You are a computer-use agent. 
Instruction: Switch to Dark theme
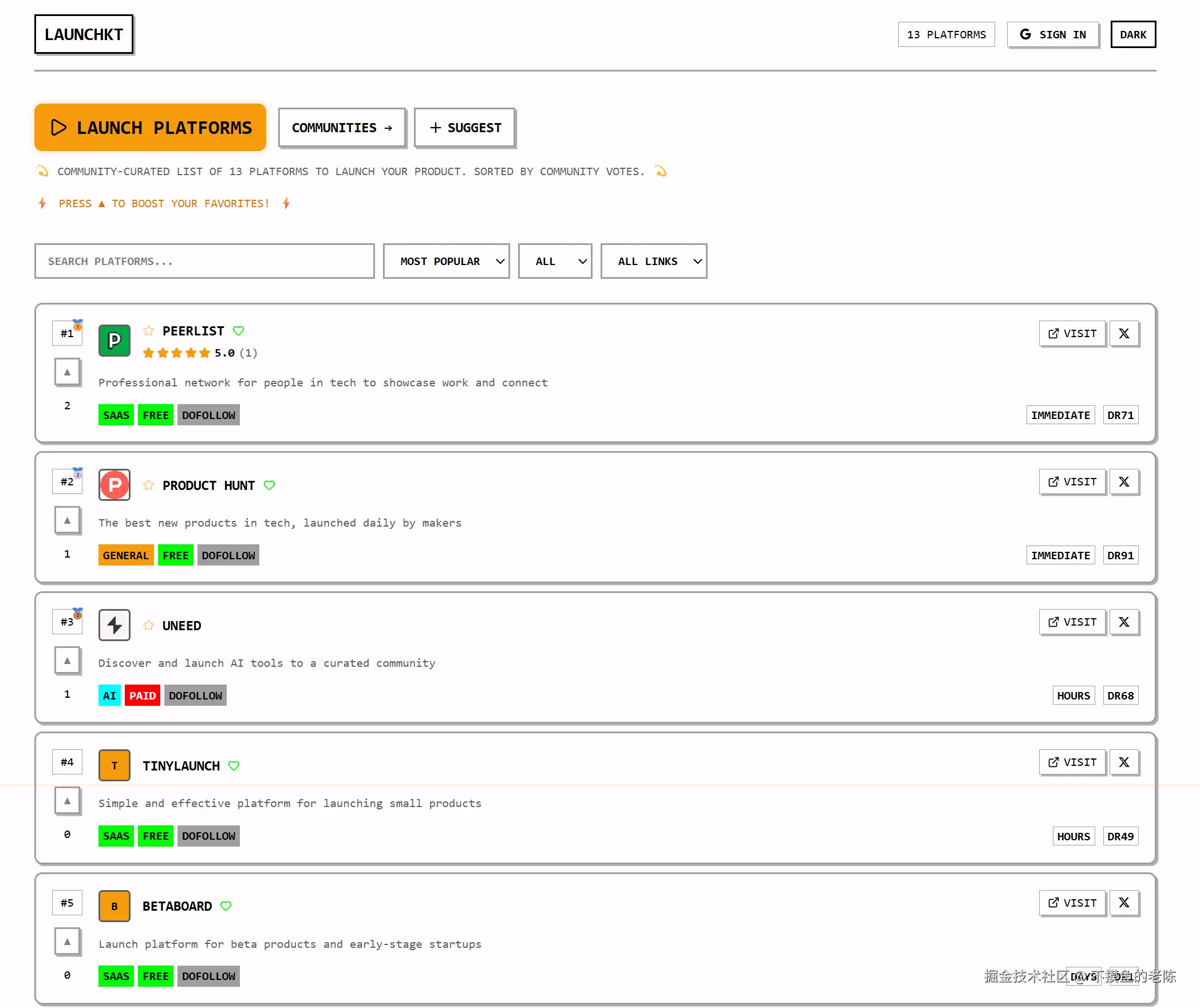click(1132, 35)
